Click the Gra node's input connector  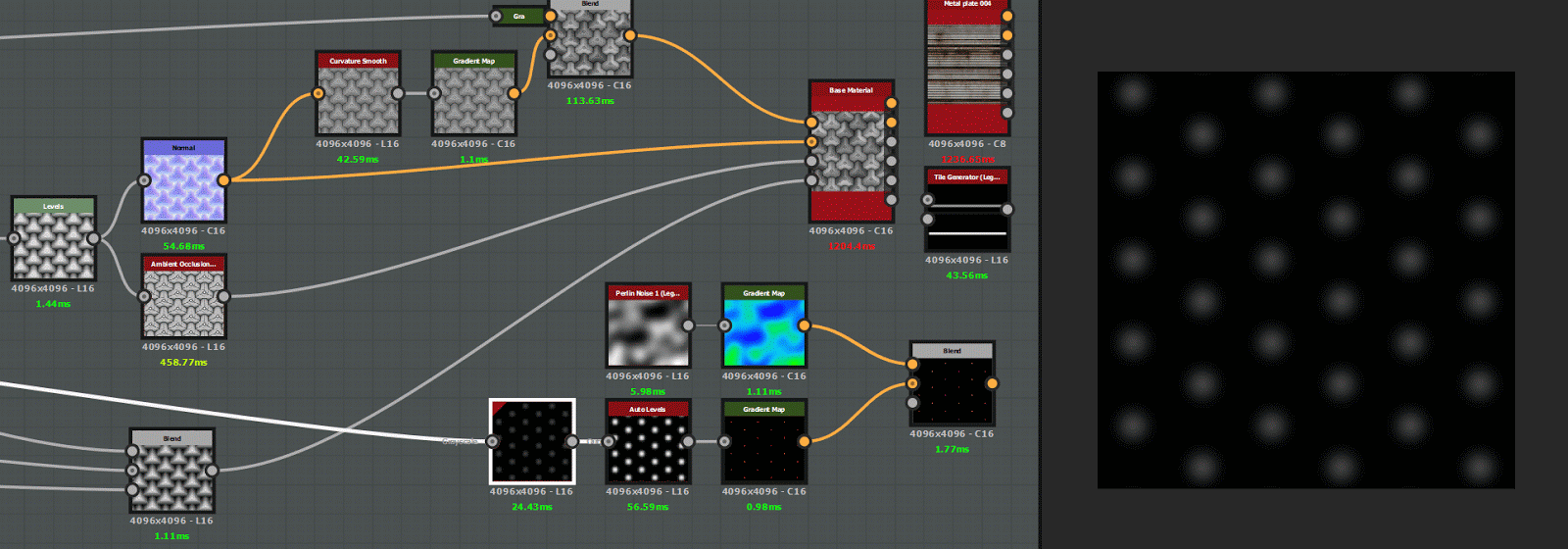point(496,16)
